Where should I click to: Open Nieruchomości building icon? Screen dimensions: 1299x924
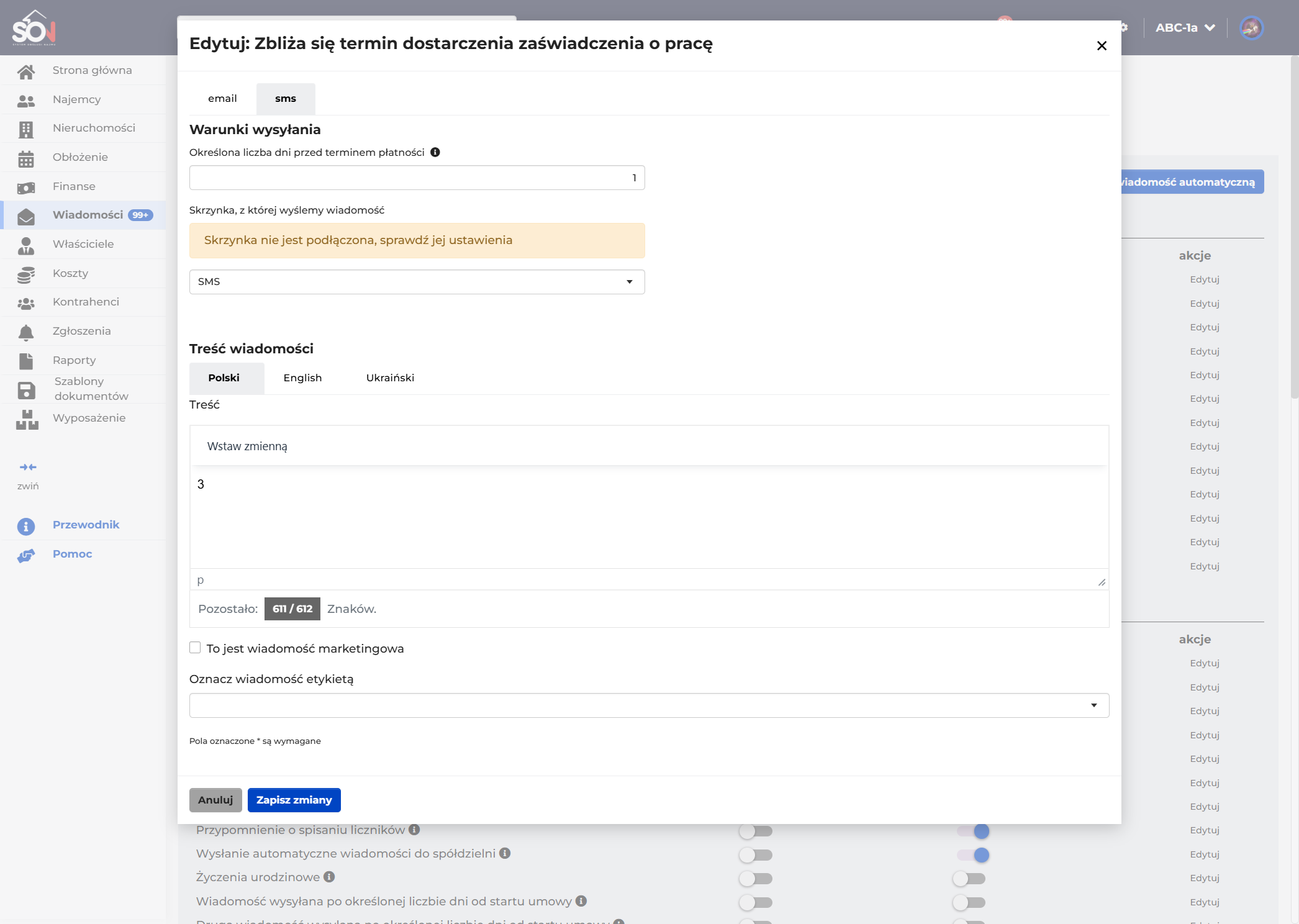(26, 129)
